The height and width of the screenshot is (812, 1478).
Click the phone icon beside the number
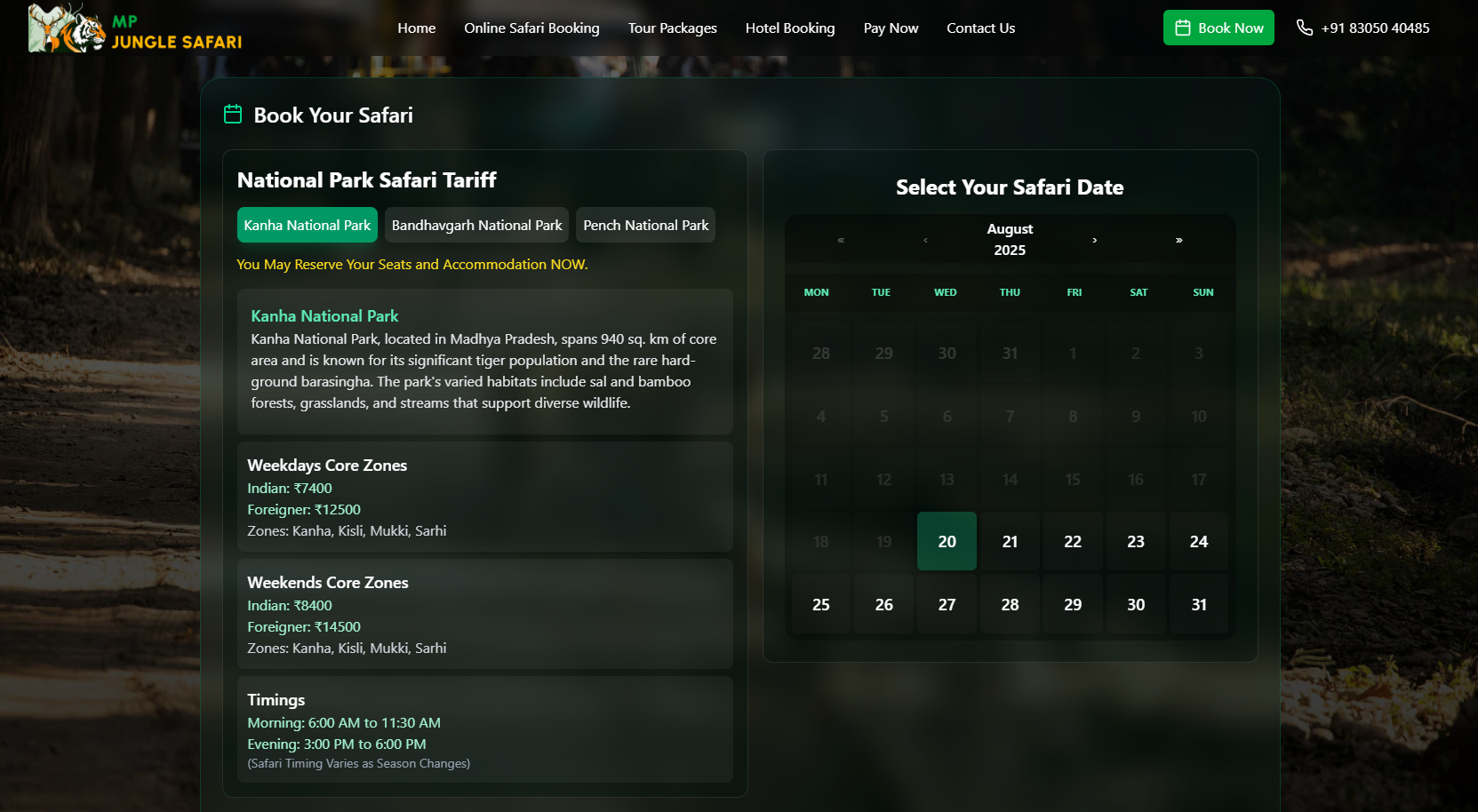click(x=1304, y=28)
